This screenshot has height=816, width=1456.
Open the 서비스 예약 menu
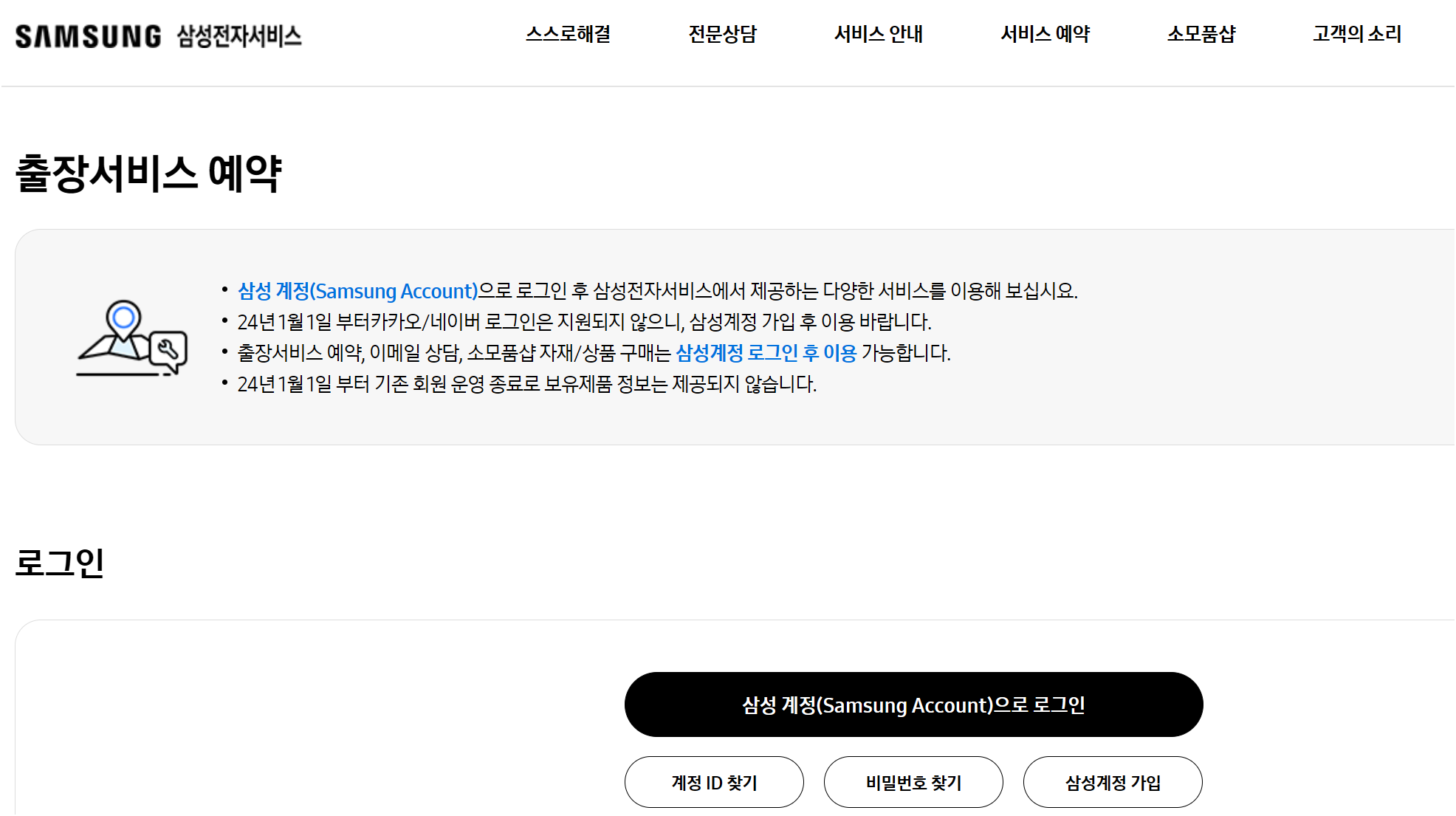pyautogui.click(x=1045, y=34)
